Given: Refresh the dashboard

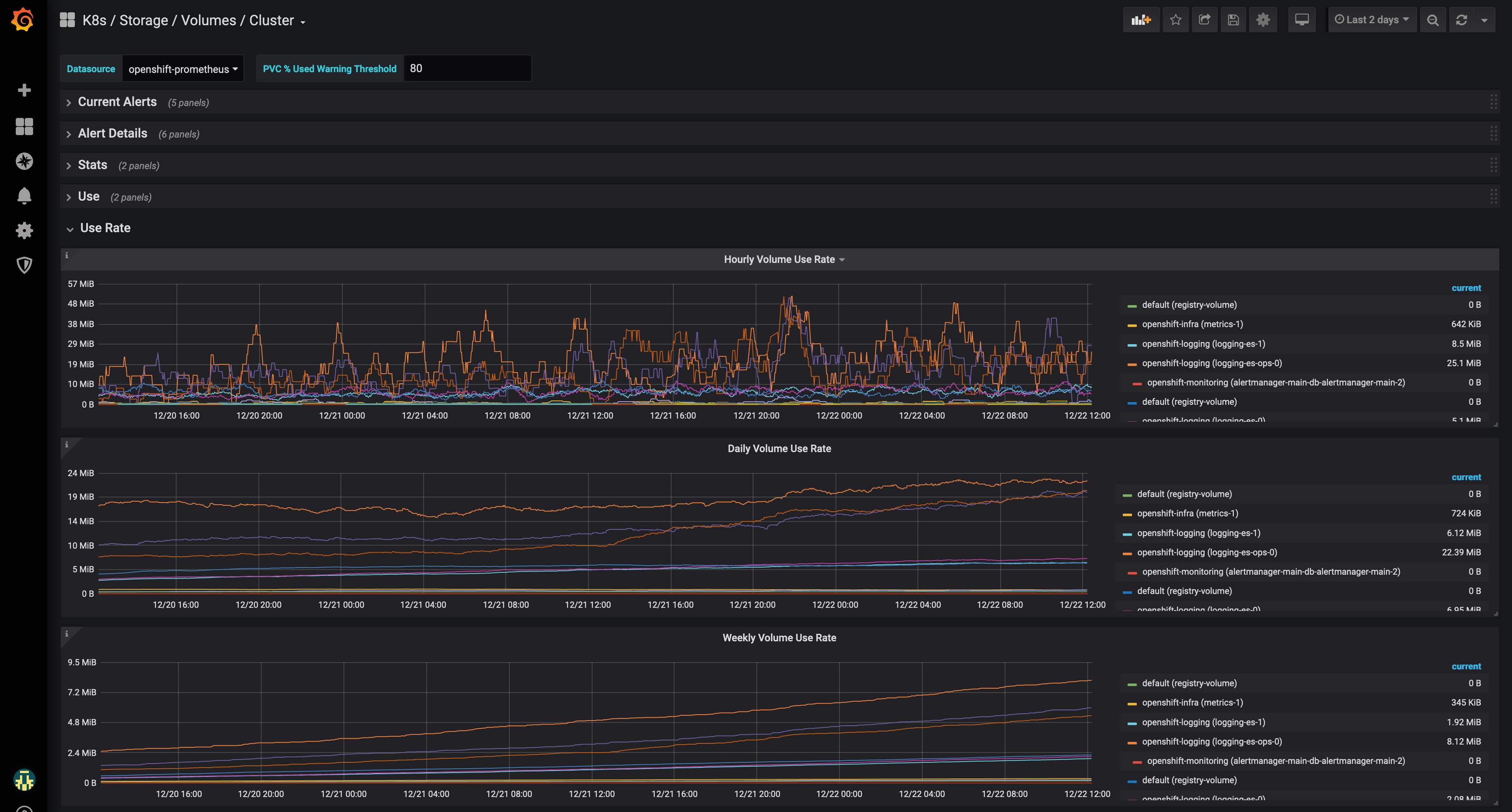Looking at the screenshot, I should coord(1462,20).
